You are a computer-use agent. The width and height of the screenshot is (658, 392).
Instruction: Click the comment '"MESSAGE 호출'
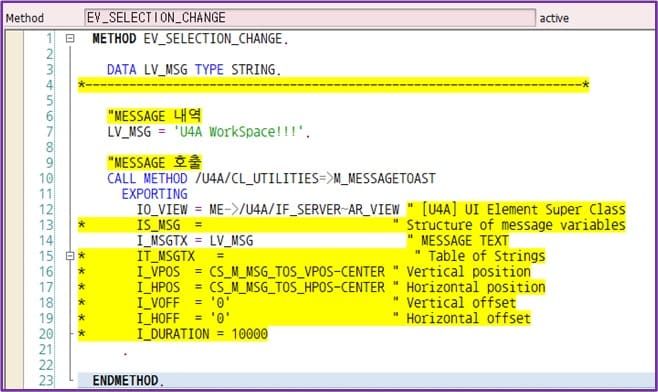154,162
